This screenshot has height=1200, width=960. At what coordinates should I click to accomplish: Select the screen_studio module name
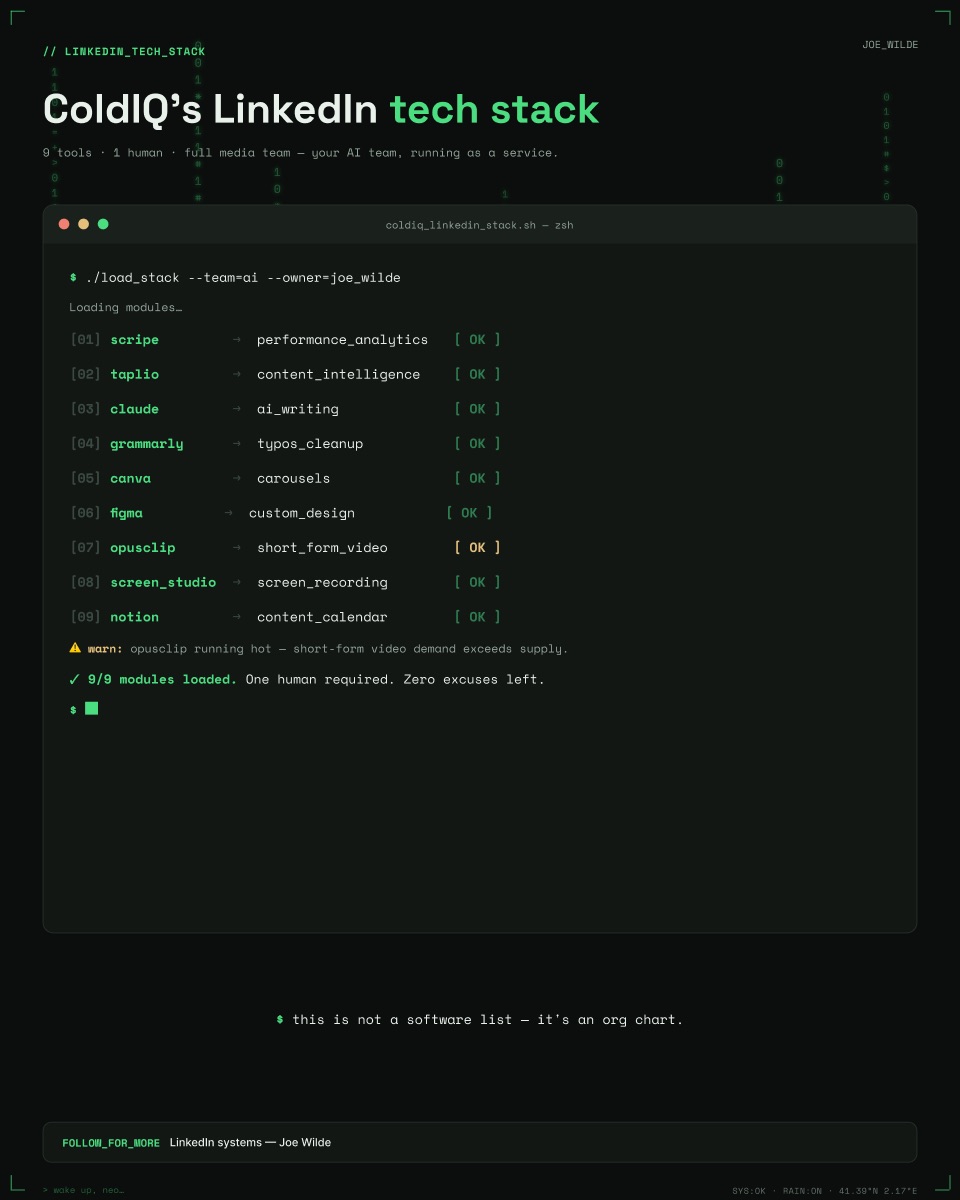pyautogui.click(x=163, y=582)
